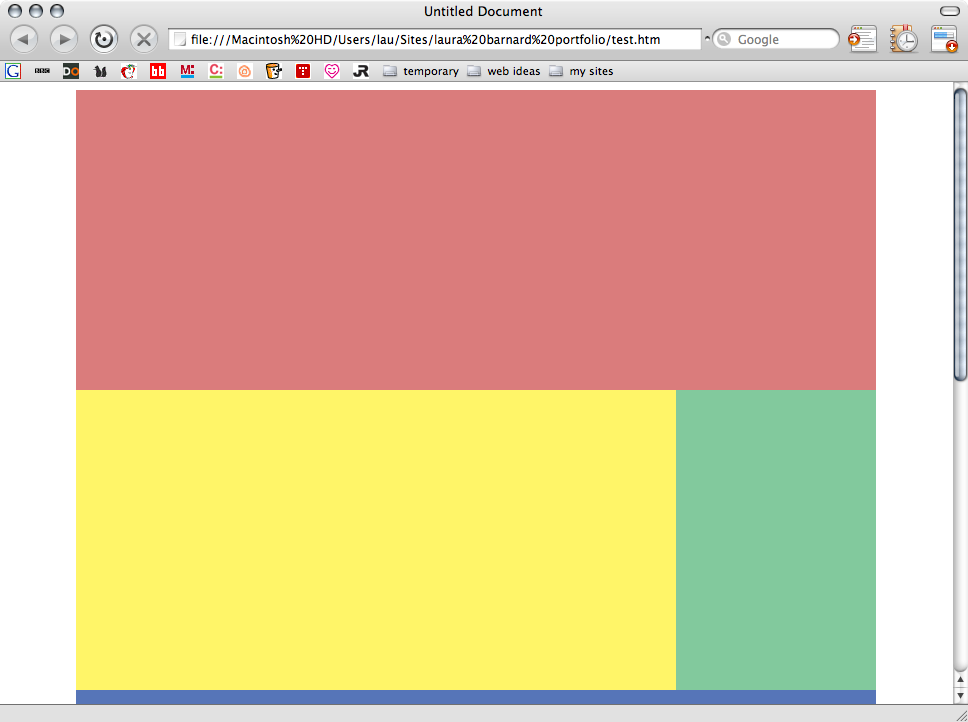This screenshot has height=722, width=968.
Task: Open the black squirrel bookmark icon
Action: (x=100, y=72)
